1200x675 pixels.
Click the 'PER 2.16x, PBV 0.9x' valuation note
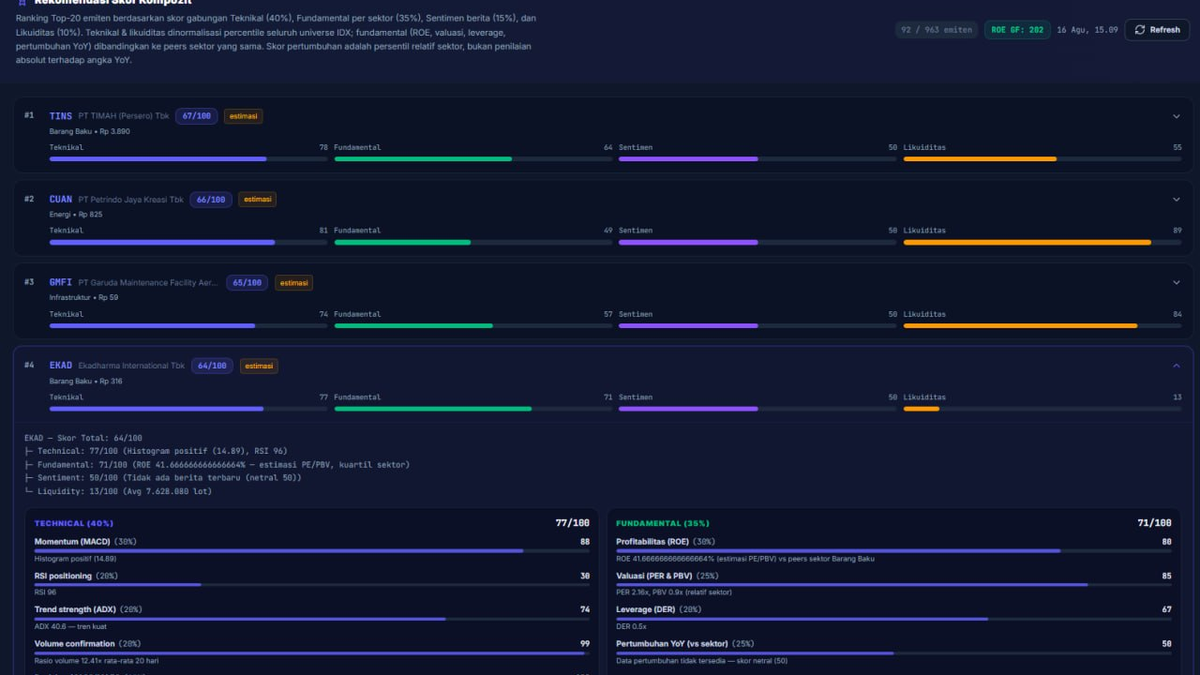(x=674, y=593)
